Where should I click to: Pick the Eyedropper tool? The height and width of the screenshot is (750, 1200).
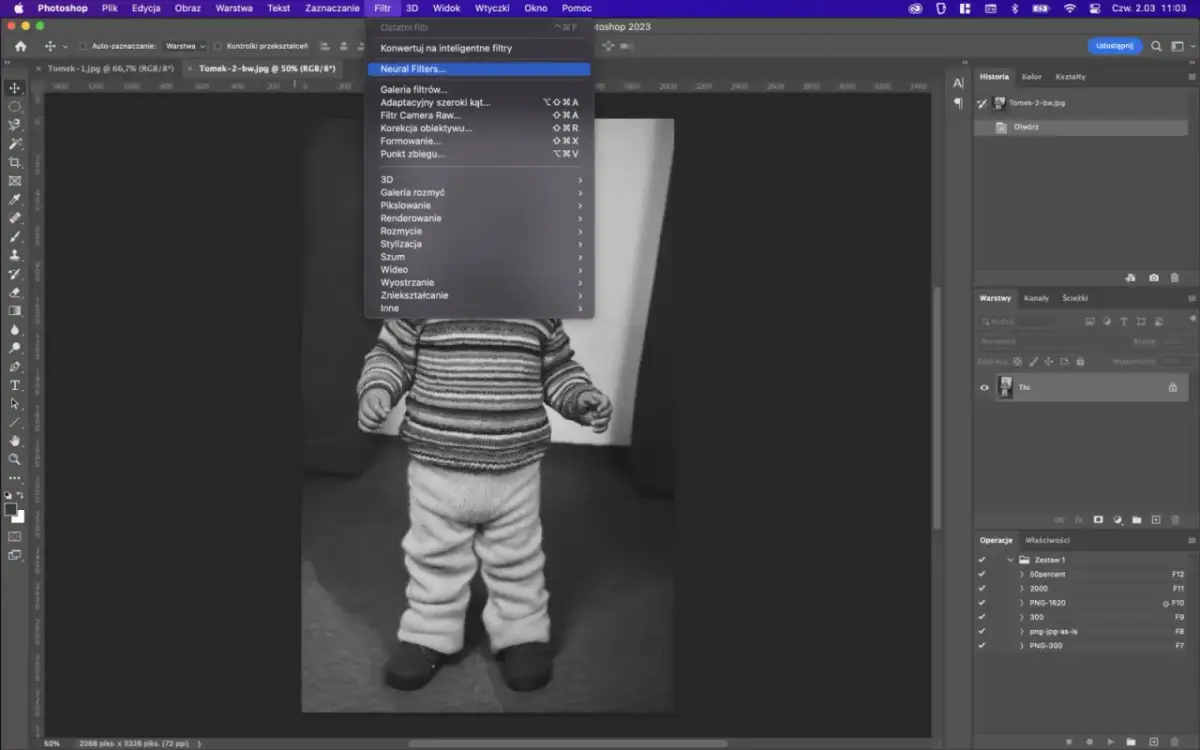pos(15,199)
